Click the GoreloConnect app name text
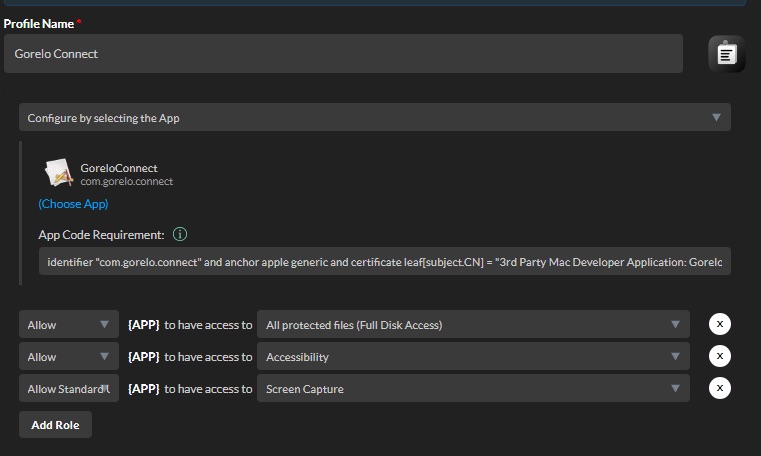The height and width of the screenshot is (456, 761). click(x=119, y=168)
